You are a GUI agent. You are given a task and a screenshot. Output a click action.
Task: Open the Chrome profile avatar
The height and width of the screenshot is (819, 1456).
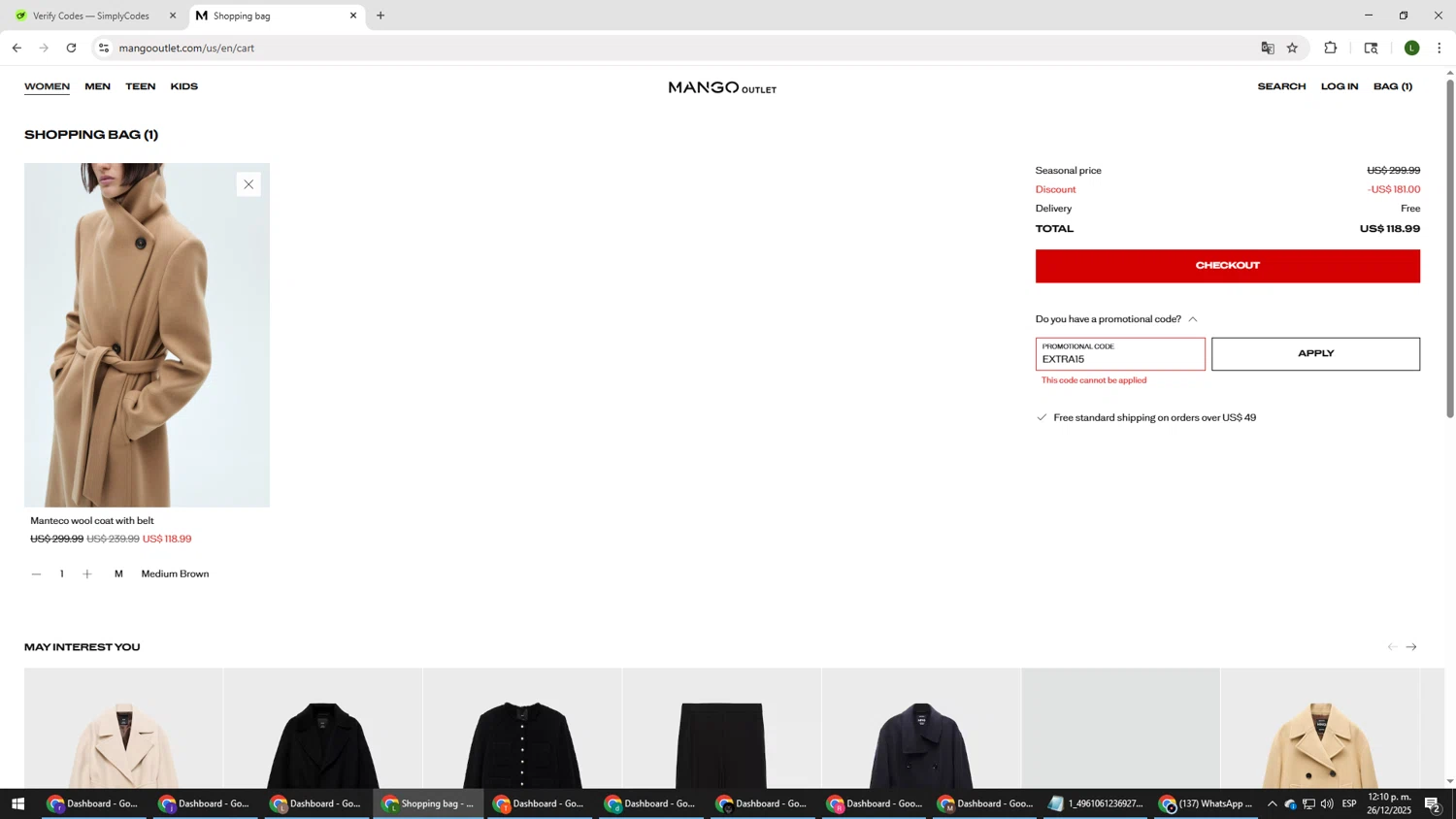1411,48
